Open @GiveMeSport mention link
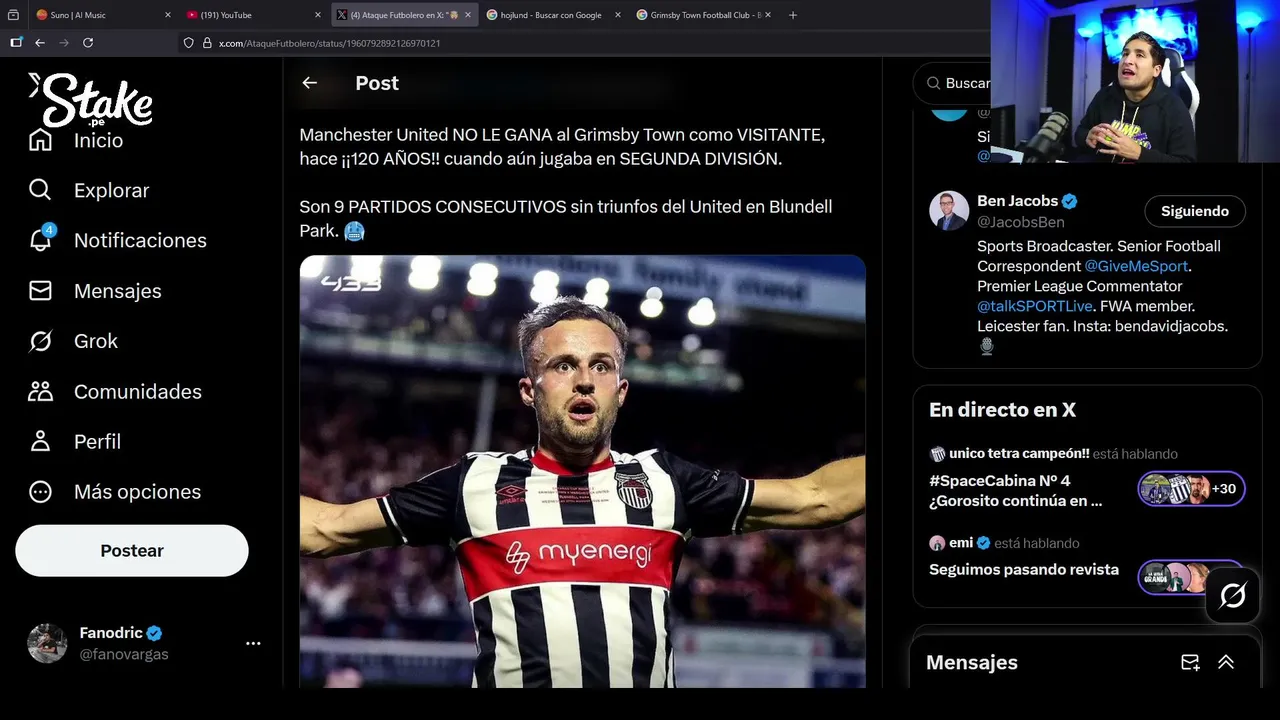The image size is (1280, 720). [x=1136, y=266]
